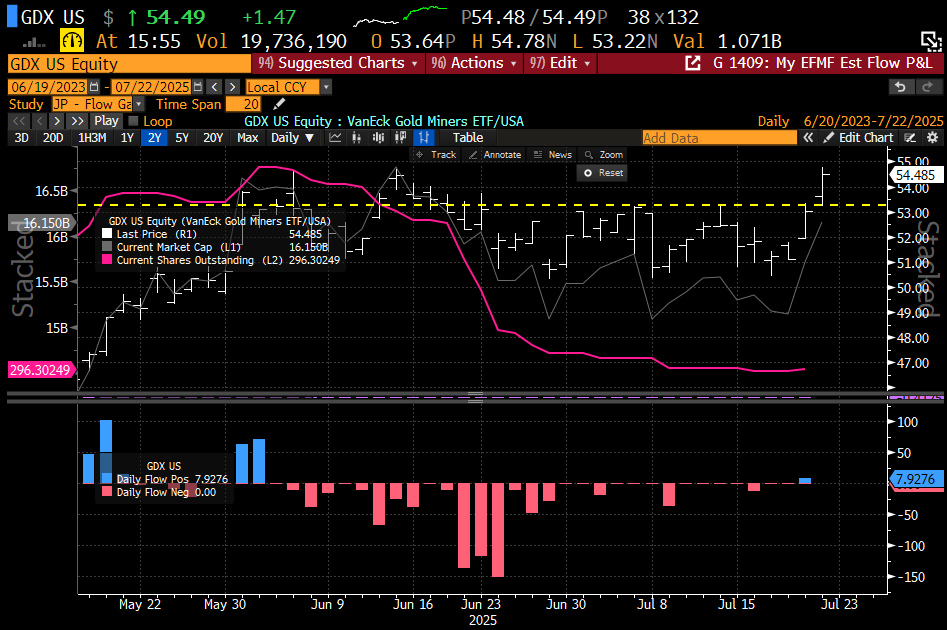Viewport: 947px width, 630px height.
Task: Click the GDX US Equity security field
Action: coord(129,63)
